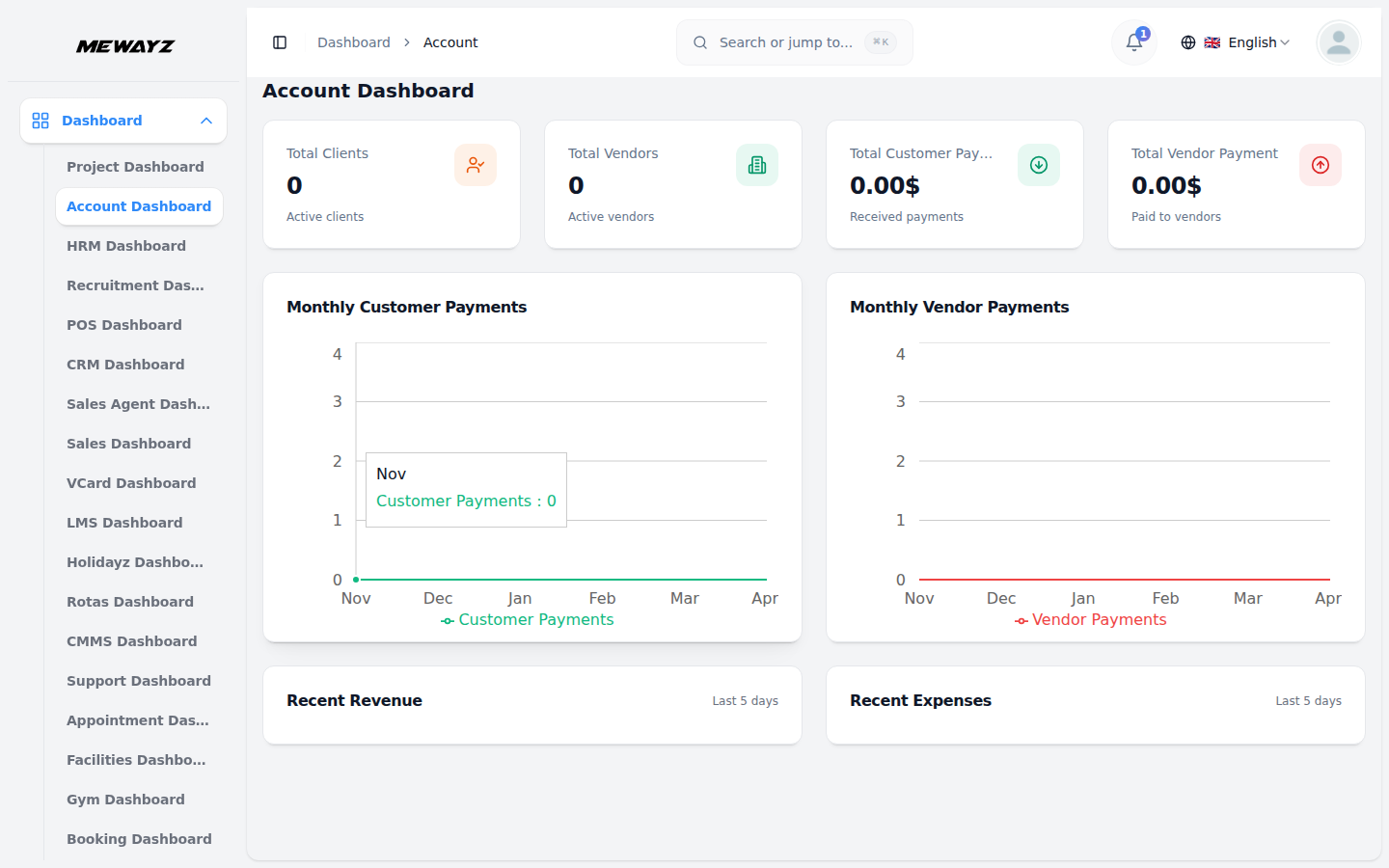
Task: Open the user profile avatar menu
Action: [1338, 42]
